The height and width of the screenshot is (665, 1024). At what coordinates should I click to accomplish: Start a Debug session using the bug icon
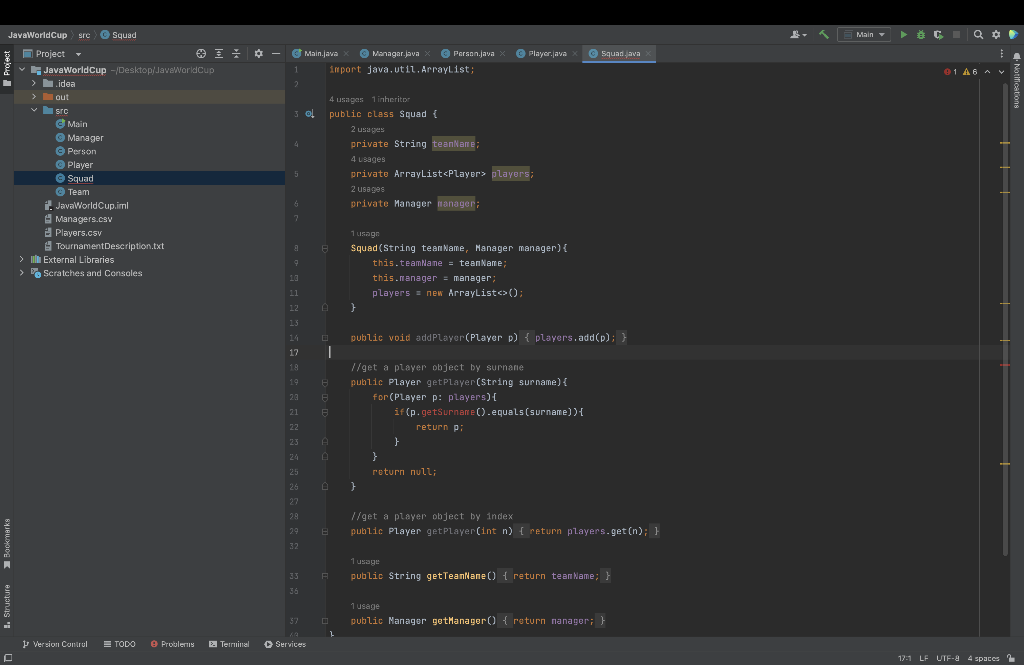coord(920,33)
